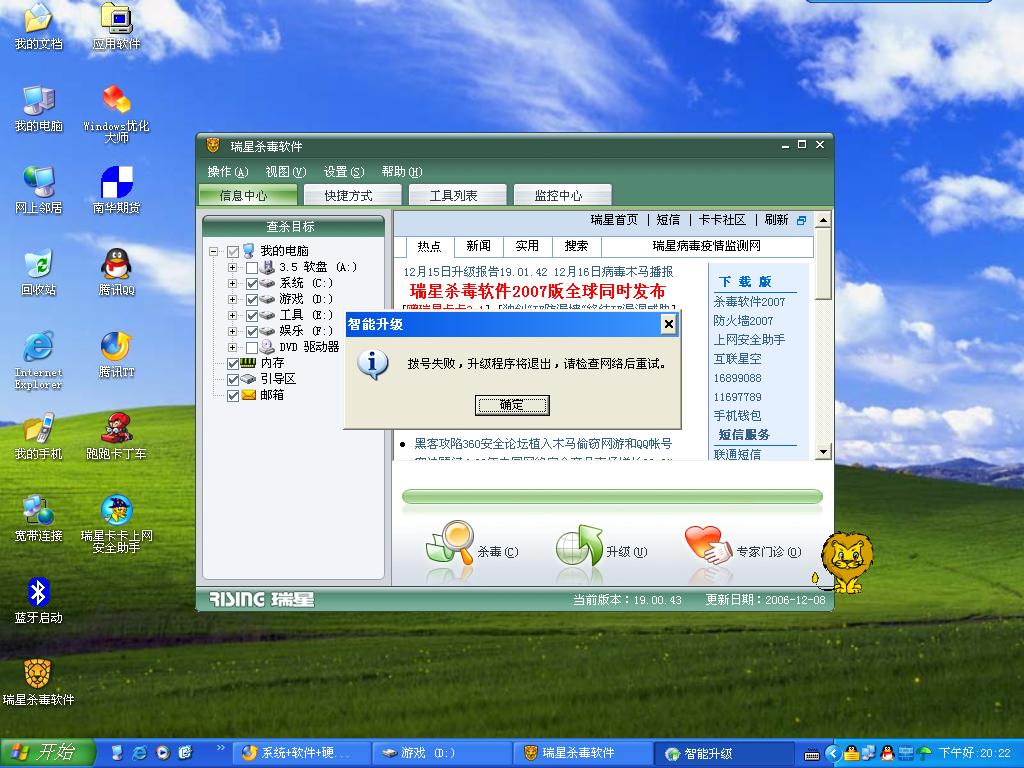This screenshot has width=1024, height=768.
Task: Click the 专家门诊 heart icon
Action: tap(708, 545)
